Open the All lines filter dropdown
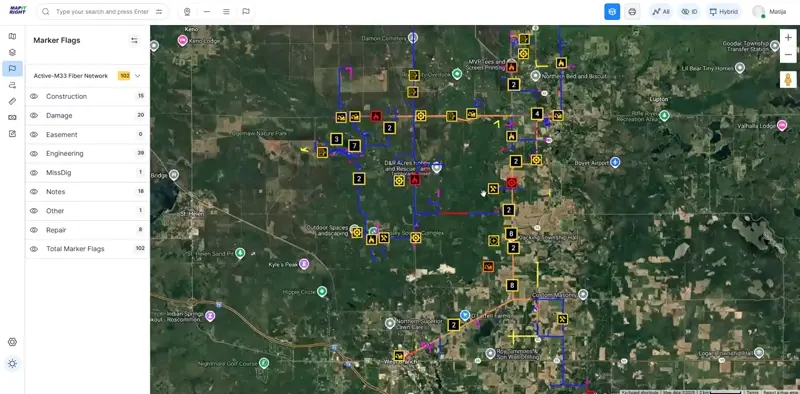This screenshot has width=800, height=394. point(661,11)
